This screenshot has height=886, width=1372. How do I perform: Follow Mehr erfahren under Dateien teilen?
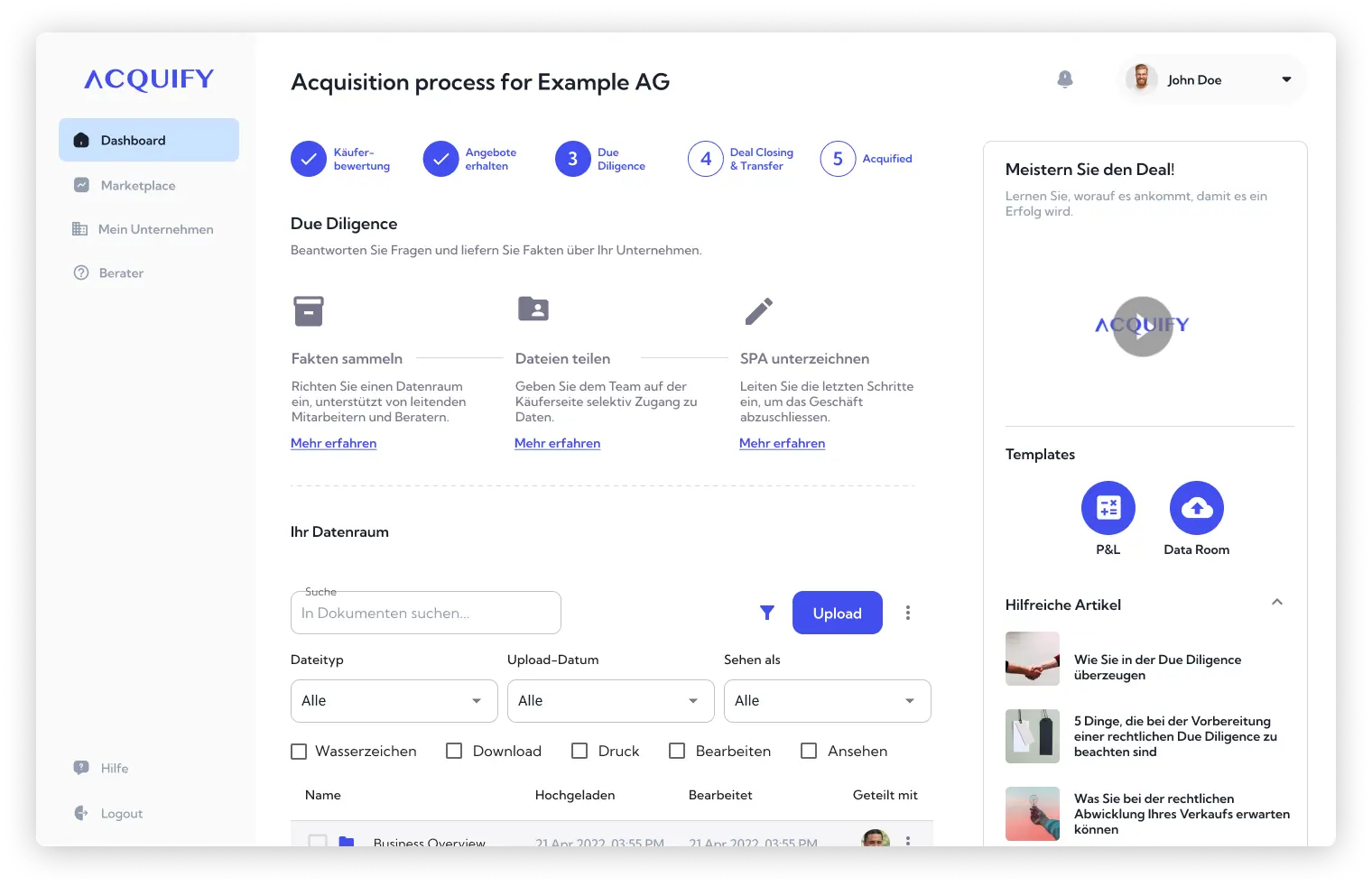pos(558,443)
